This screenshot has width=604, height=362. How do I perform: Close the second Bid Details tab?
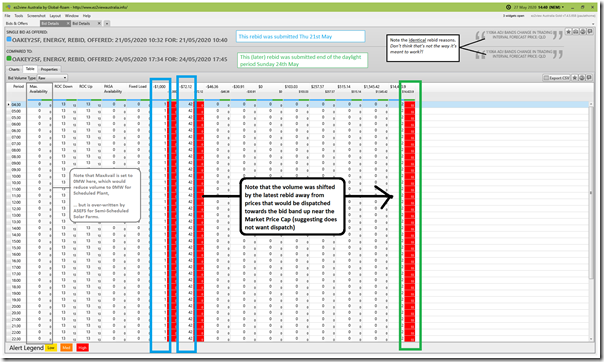point(99,23)
